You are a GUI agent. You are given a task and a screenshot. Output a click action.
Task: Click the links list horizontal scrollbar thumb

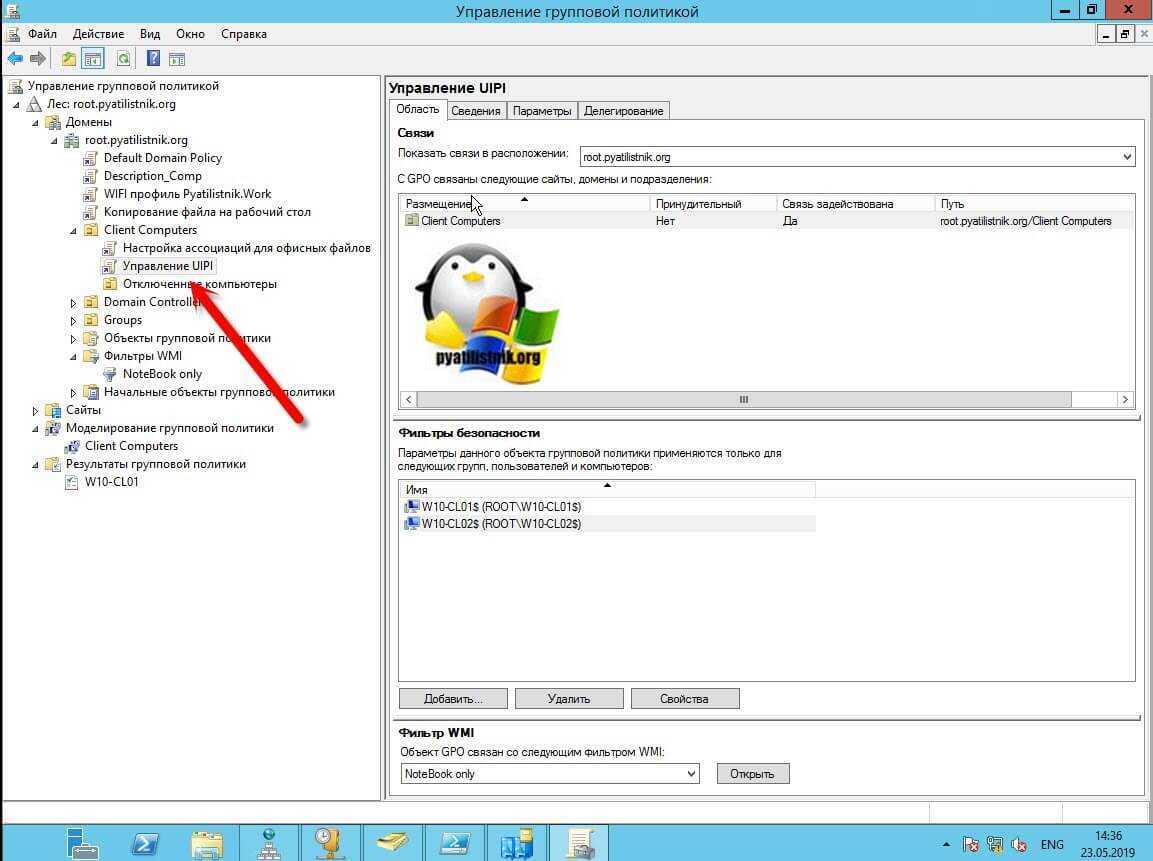click(x=744, y=399)
